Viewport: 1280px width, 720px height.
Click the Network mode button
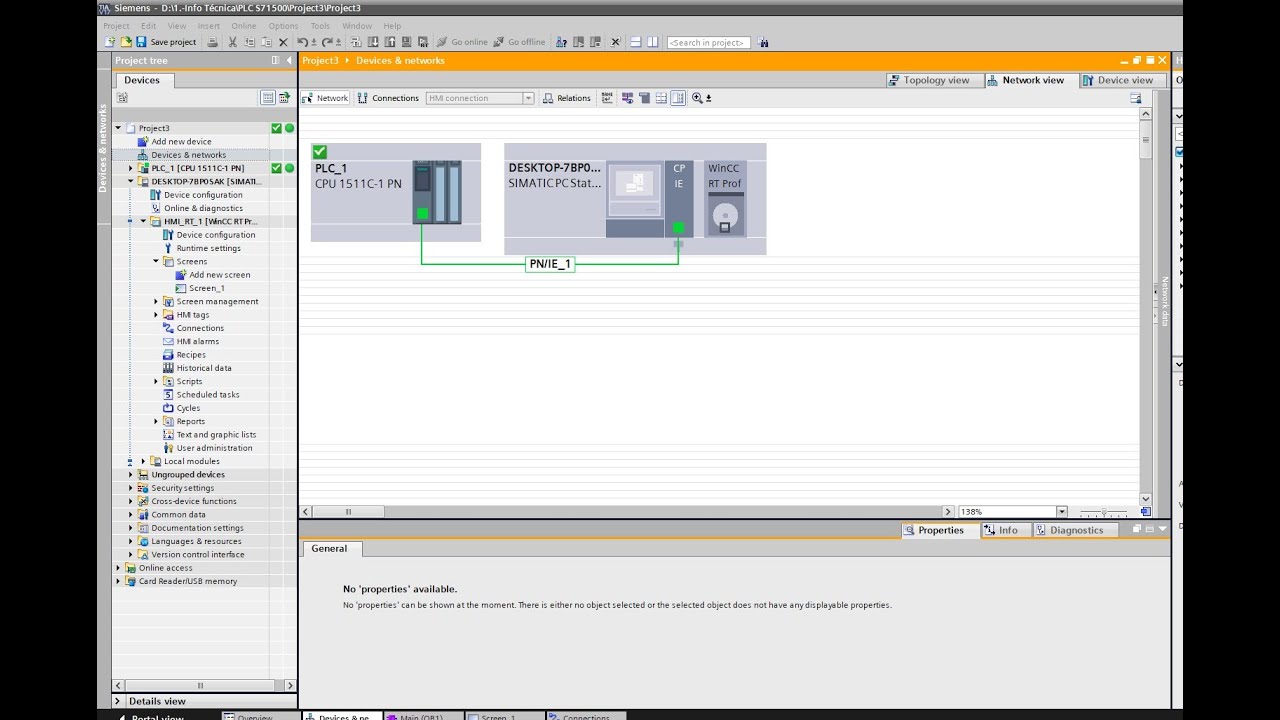tap(325, 98)
